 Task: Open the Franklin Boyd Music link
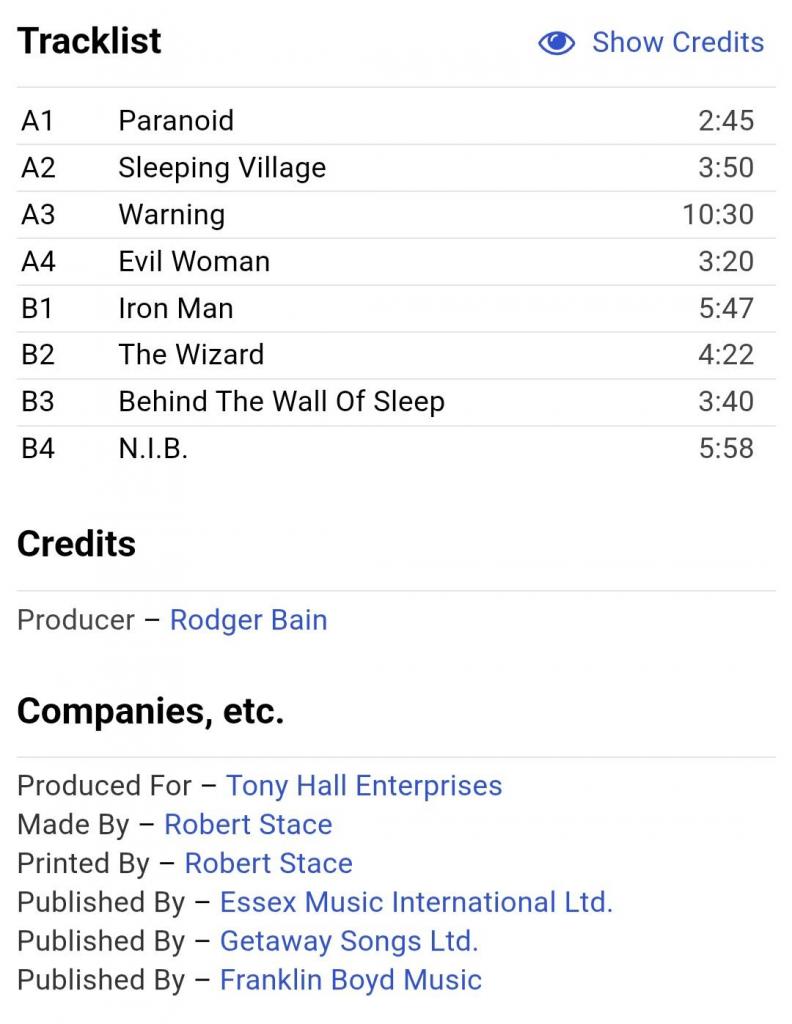[350, 980]
